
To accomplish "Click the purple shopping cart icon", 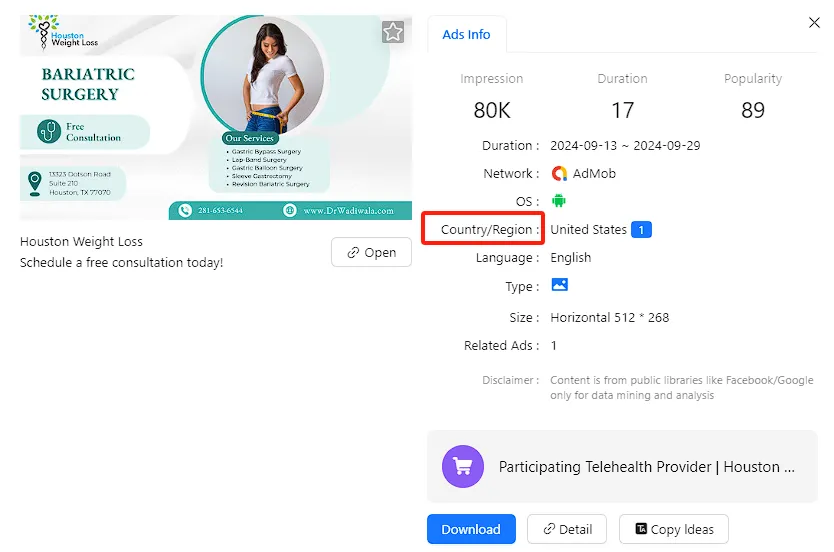I will click(x=463, y=466).
